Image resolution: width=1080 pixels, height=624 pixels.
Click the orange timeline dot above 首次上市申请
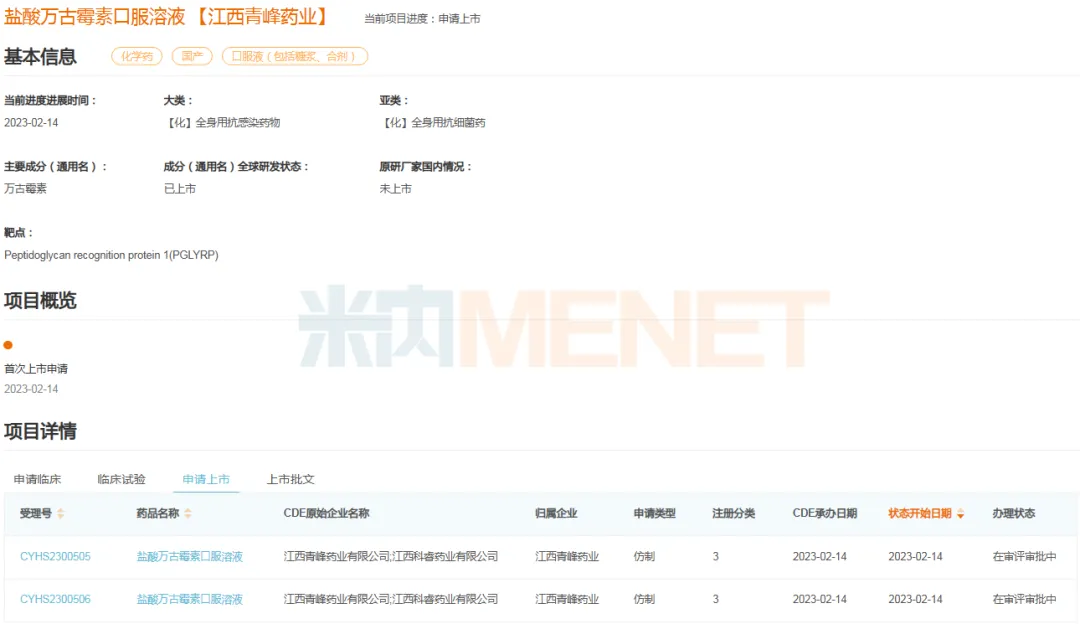click(8, 345)
